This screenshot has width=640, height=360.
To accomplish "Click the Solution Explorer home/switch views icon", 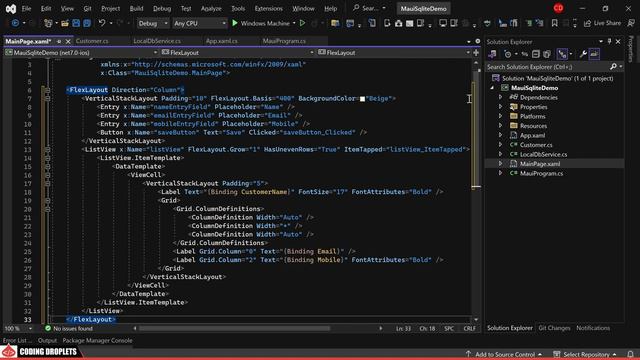I will pyautogui.click(x=493, y=54).
